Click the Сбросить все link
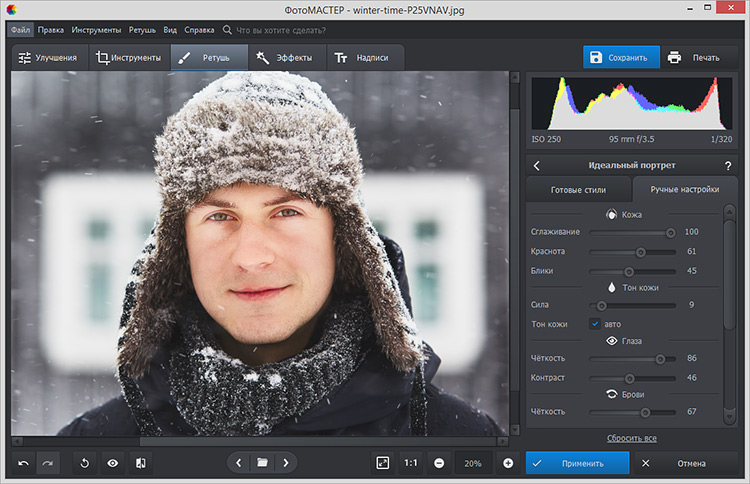 tap(631, 438)
